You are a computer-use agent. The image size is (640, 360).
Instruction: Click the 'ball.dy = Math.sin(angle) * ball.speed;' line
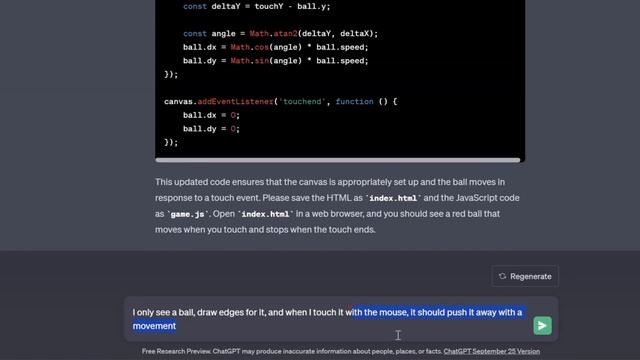click(x=276, y=61)
